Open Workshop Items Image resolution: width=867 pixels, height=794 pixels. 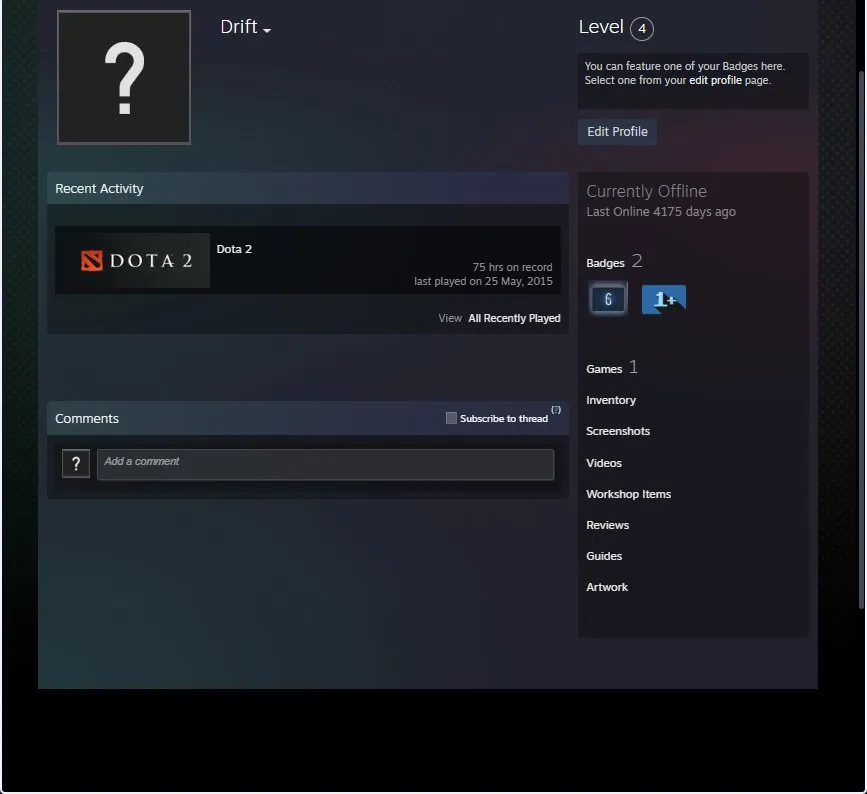click(628, 494)
